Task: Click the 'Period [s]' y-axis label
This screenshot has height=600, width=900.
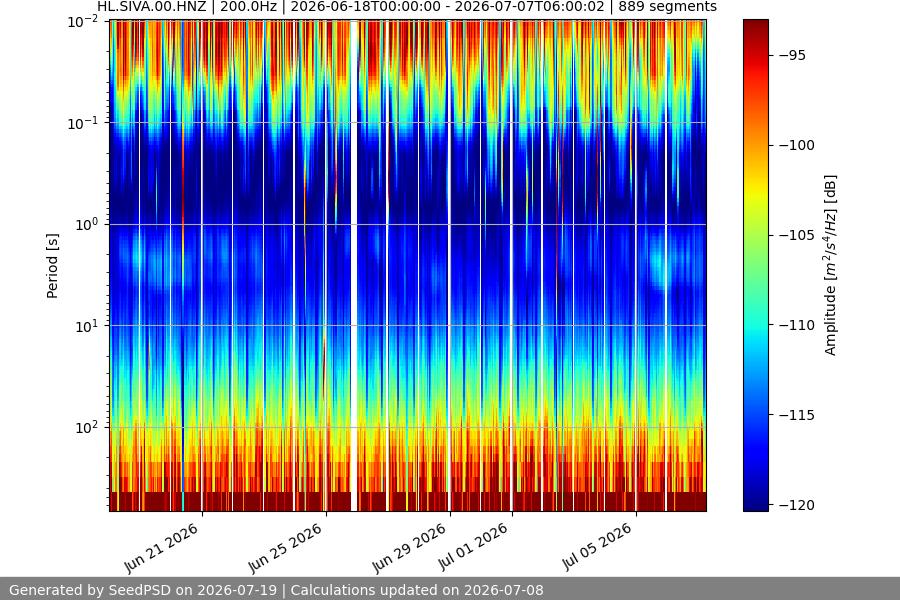Action: 52,266
